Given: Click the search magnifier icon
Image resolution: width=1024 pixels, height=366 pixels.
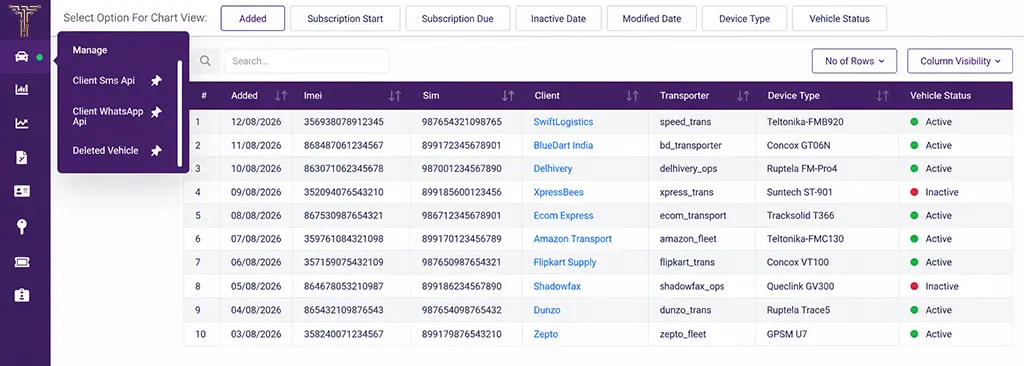Looking at the screenshot, I should [x=205, y=61].
